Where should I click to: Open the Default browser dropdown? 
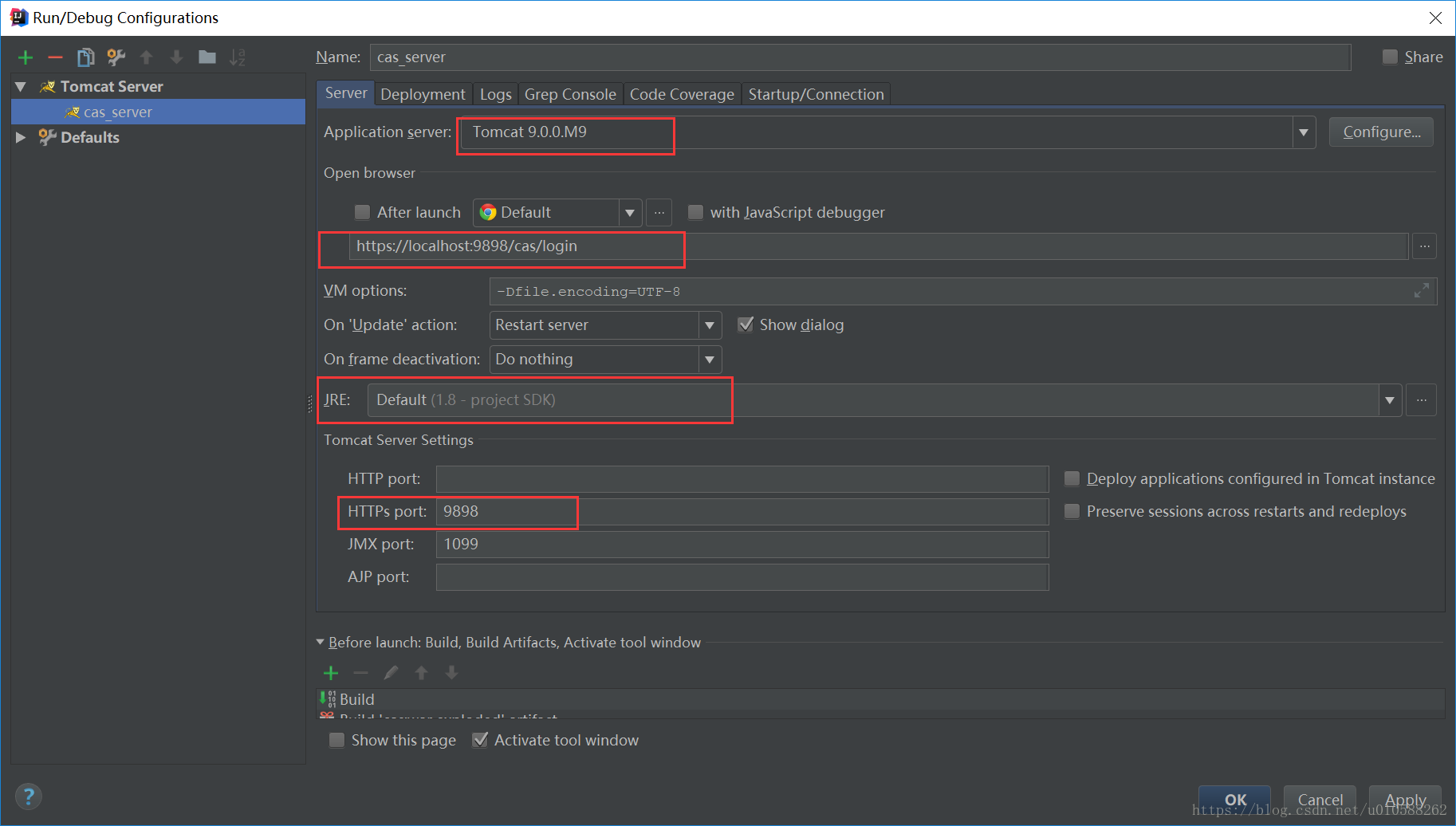pos(630,213)
